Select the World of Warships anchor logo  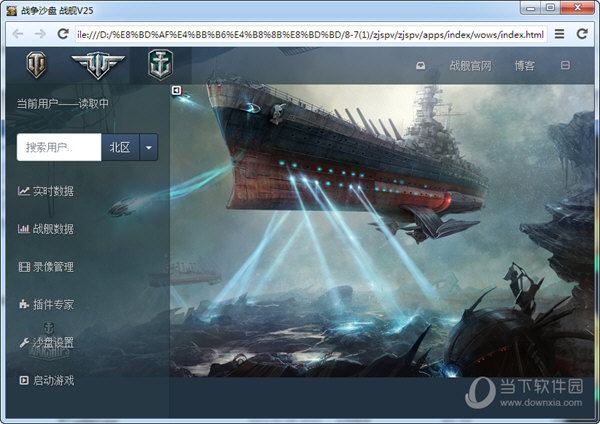pos(160,65)
